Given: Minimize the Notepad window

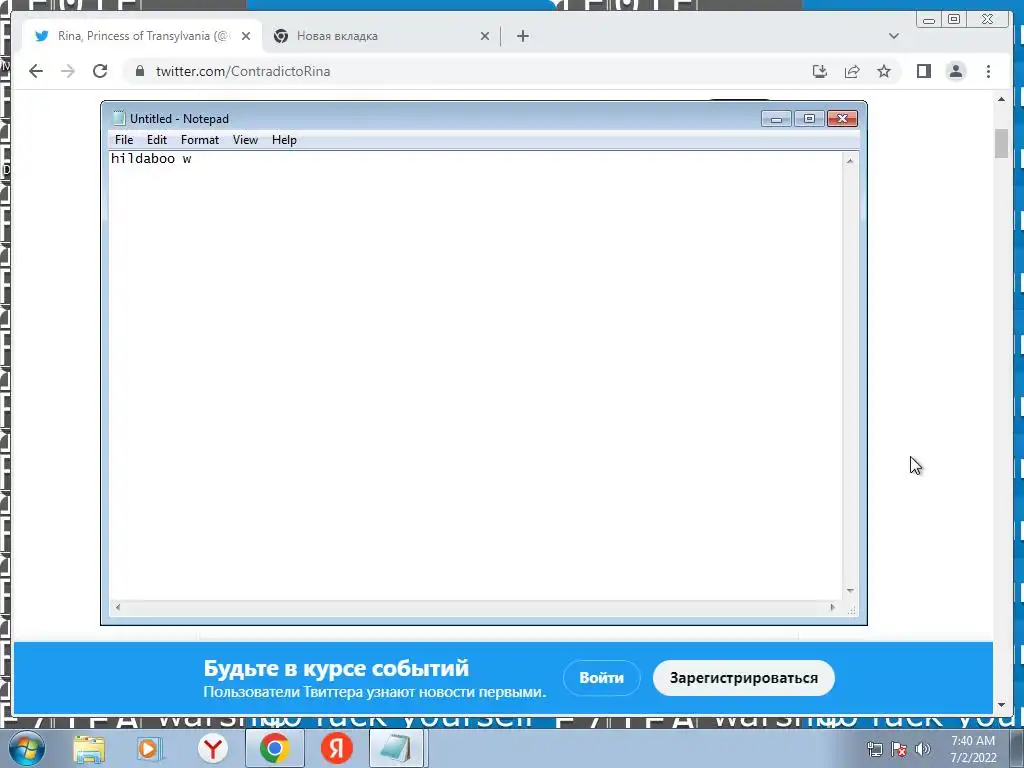Looking at the screenshot, I should point(776,119).
